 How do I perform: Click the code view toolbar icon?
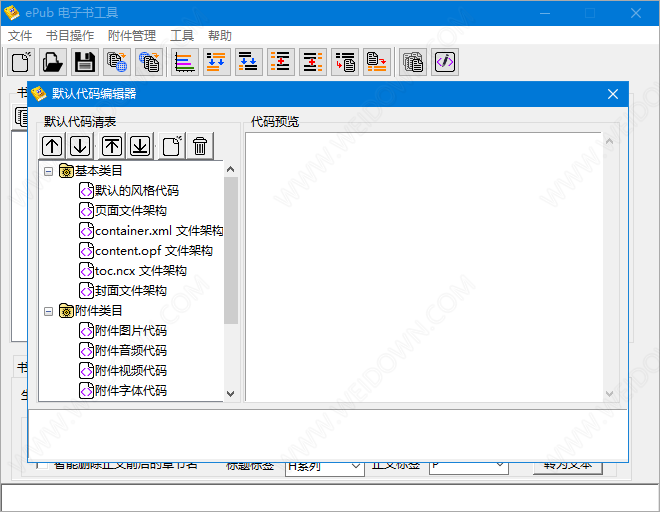pos(445,62)
